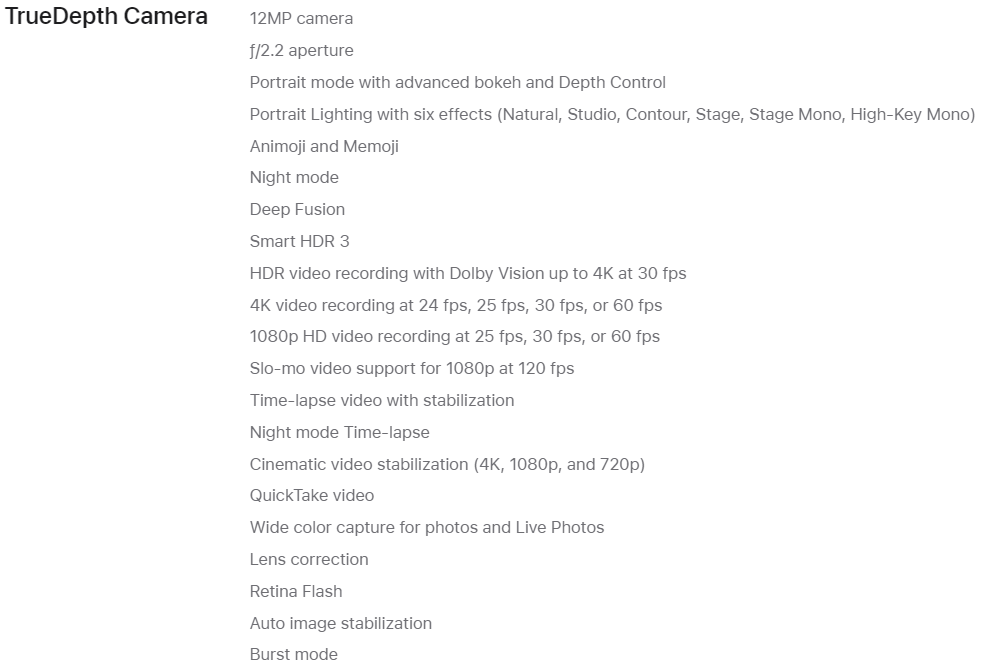Click the Retina Flash entry

click(296, 592)
